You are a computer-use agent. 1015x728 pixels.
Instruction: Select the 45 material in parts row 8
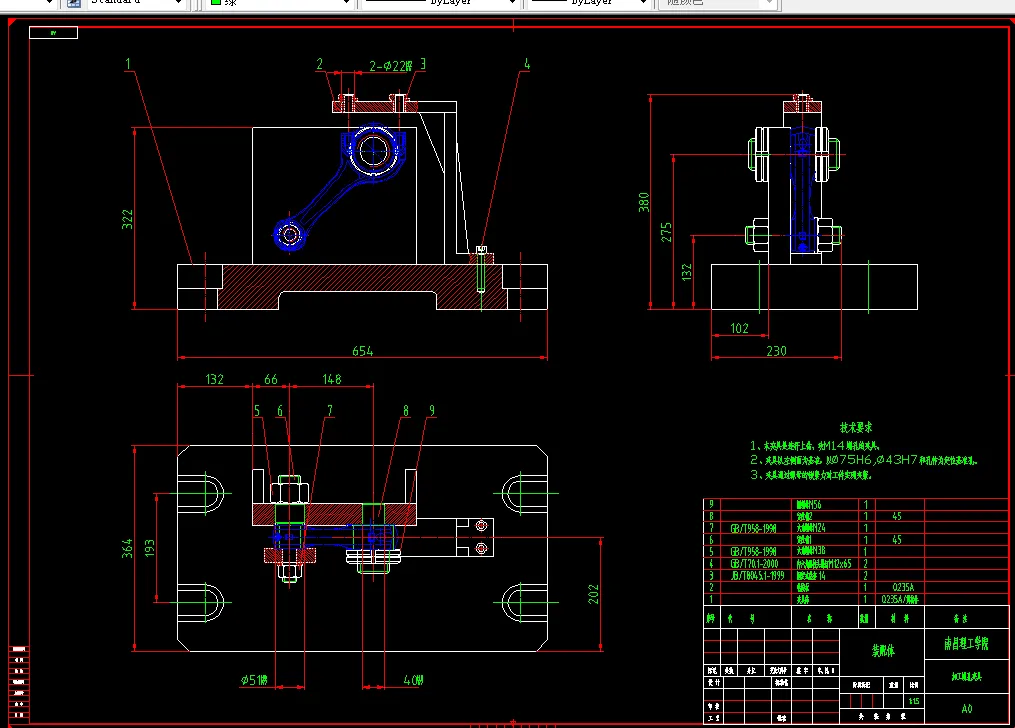[x=897, y=516]
